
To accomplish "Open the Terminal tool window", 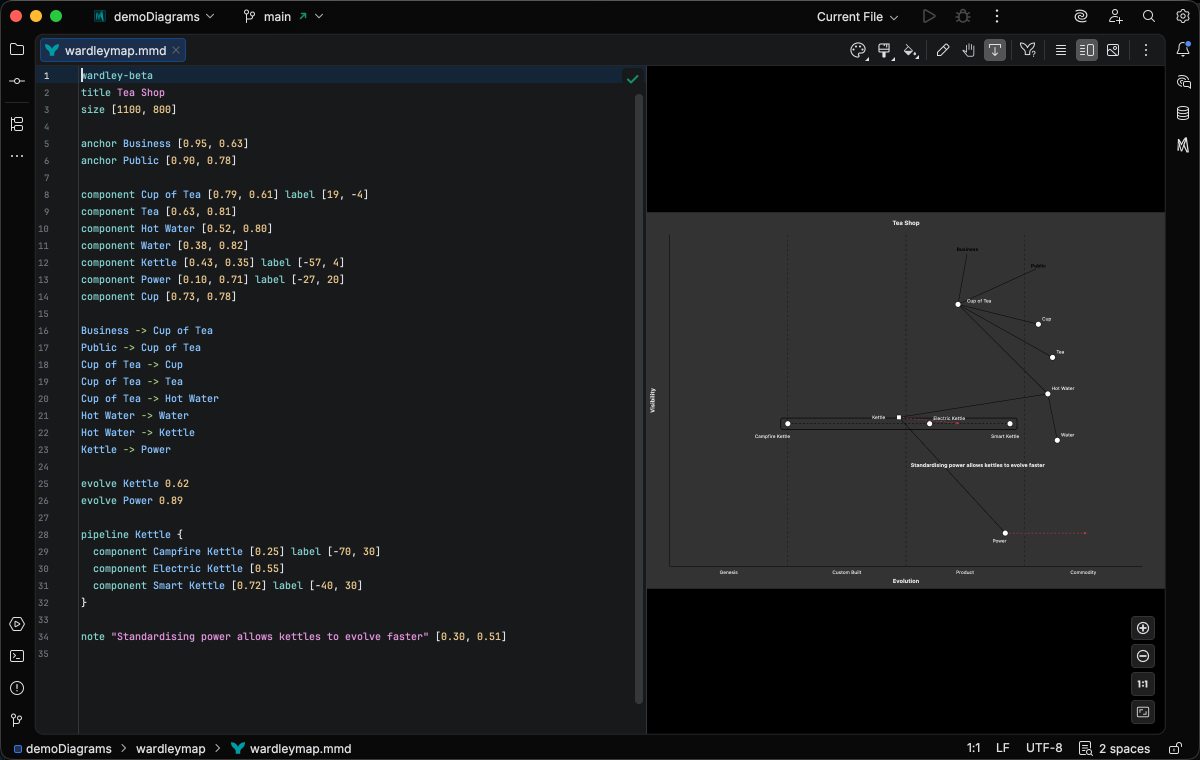I will (x=16, y=656).
